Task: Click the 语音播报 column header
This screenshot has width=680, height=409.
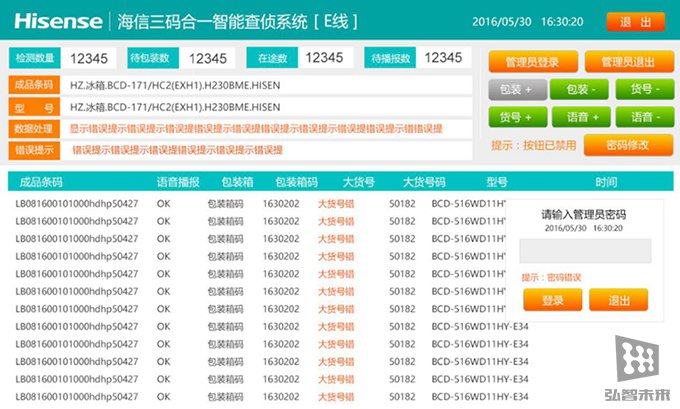Action: coord(178,182)
